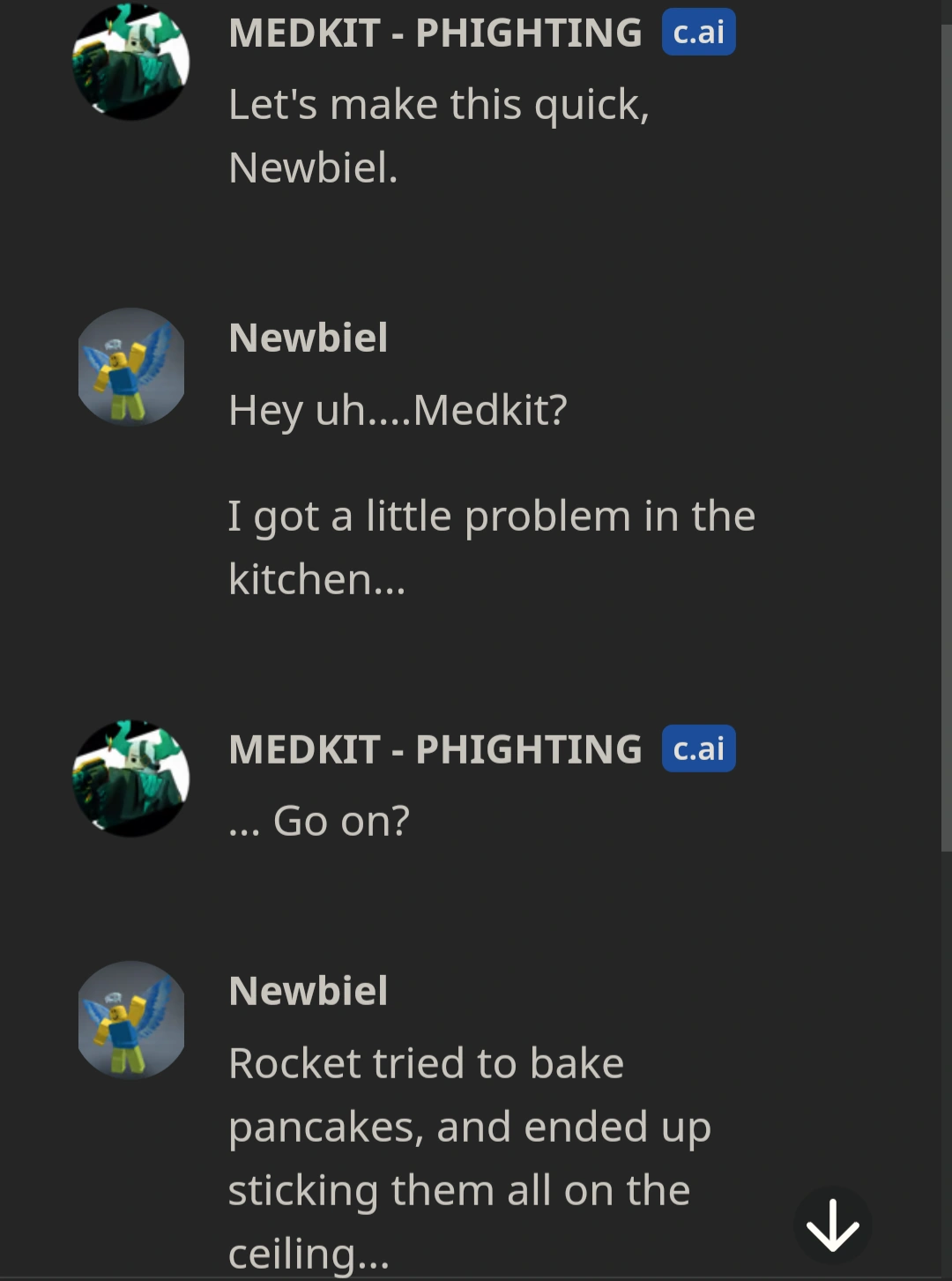
Task: Click the scroll-to-bottom arrow icon
Action: click(831, 1225)
